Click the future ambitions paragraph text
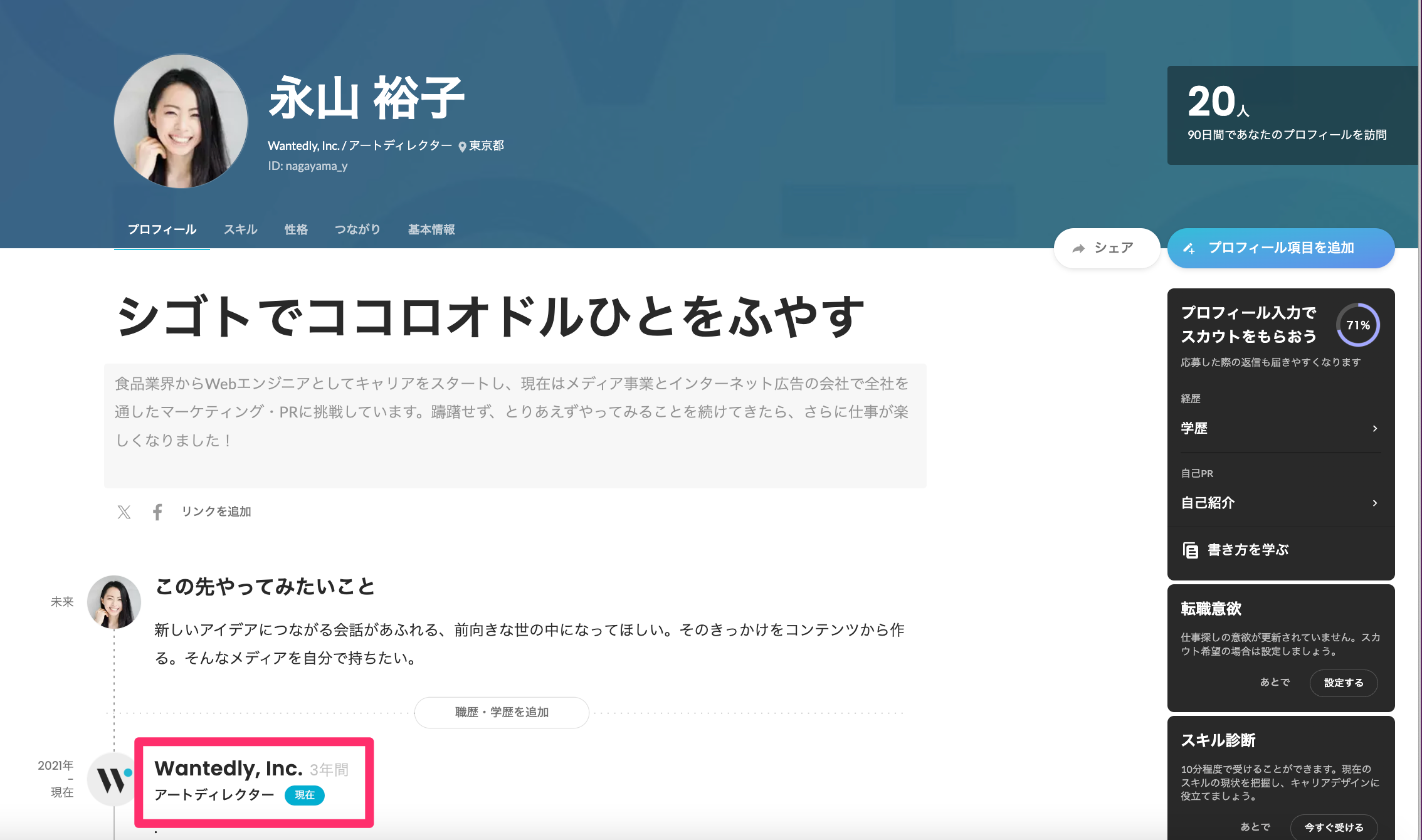Viewport: 1422px width, 840px height. pyautogui.click(x=529, y=644)
